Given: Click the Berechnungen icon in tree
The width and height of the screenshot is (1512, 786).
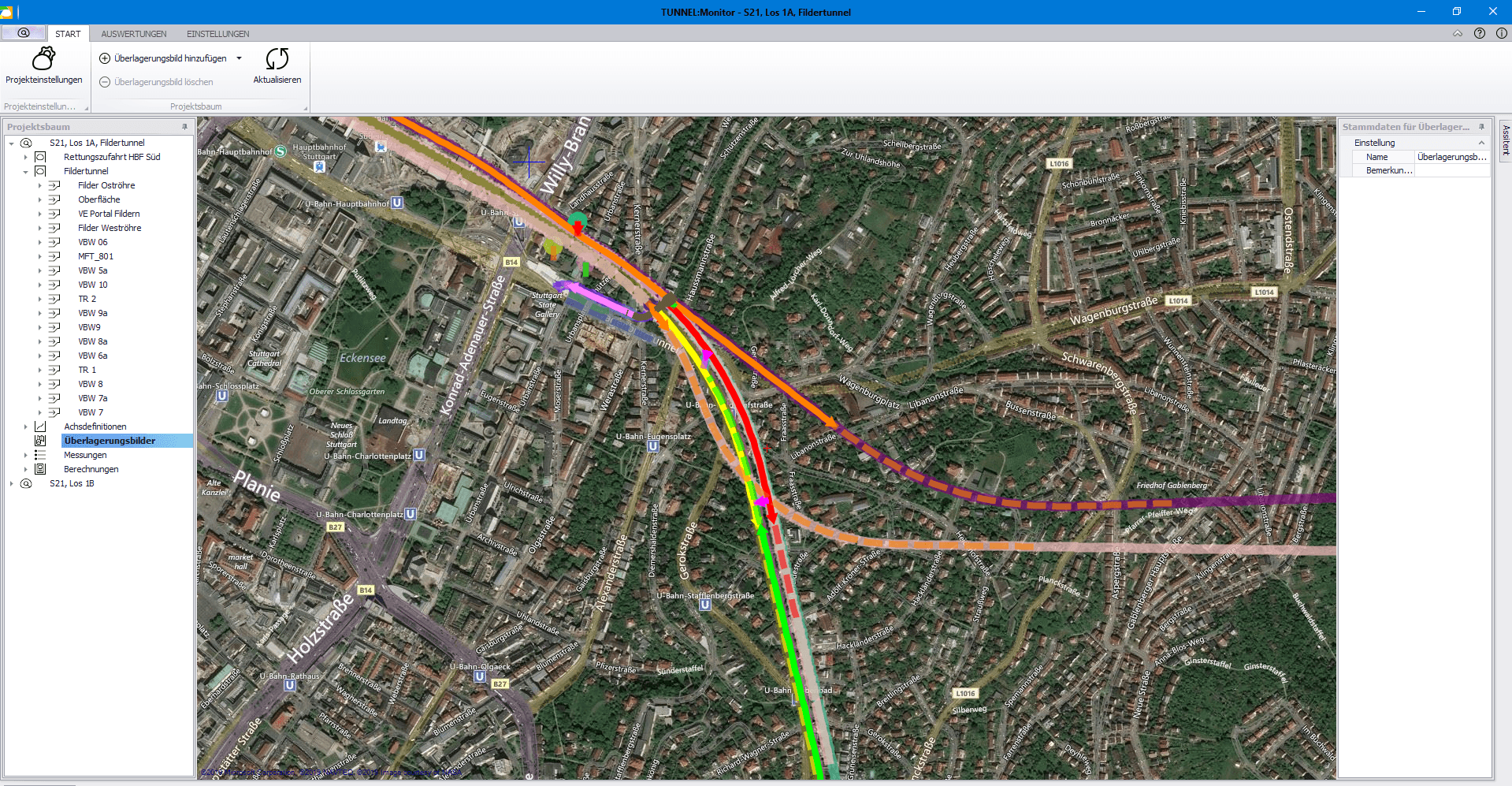Looking at the screenshot, I should [x=40, y=469].
